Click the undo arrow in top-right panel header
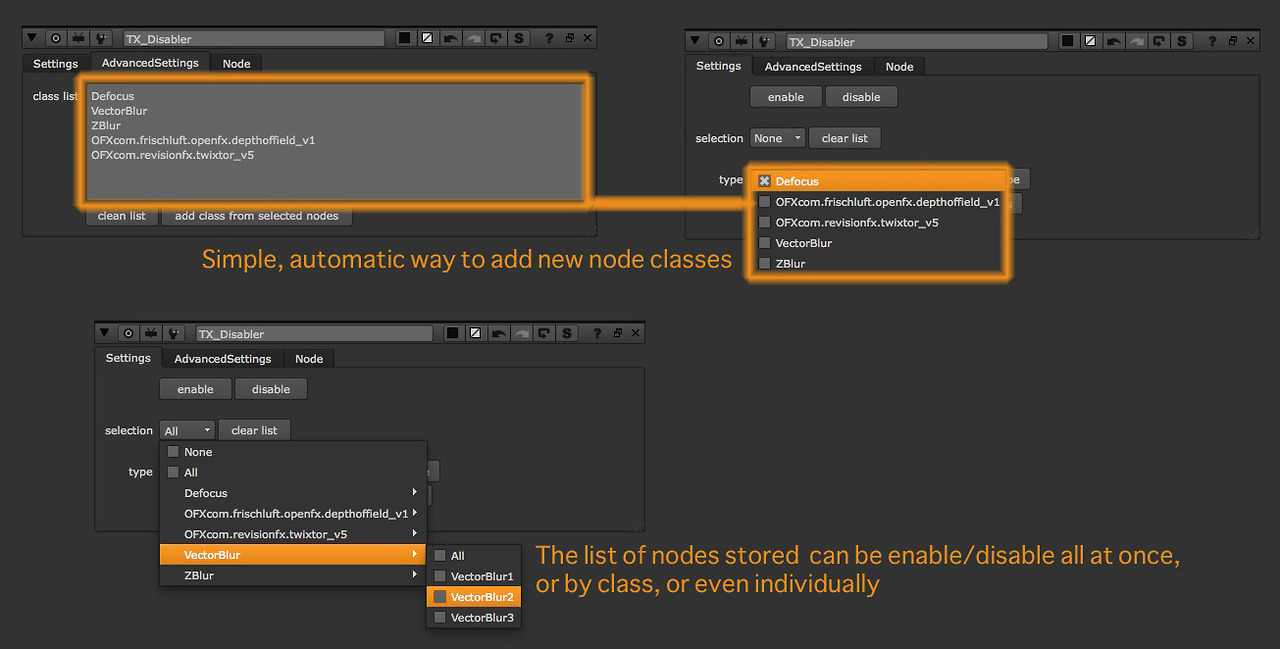 click(x=1112, y=41)
